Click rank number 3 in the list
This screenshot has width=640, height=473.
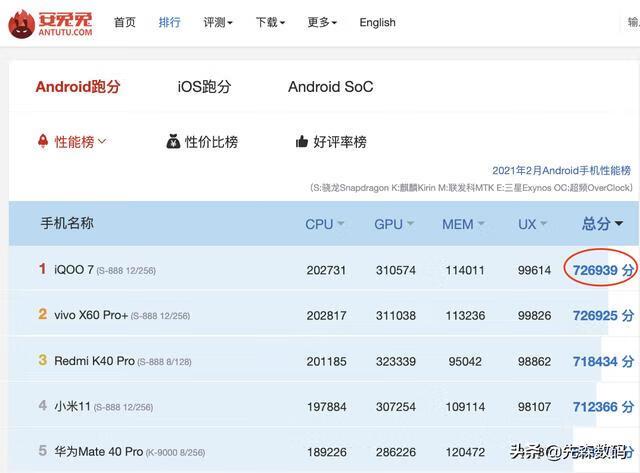pos(42,360)
